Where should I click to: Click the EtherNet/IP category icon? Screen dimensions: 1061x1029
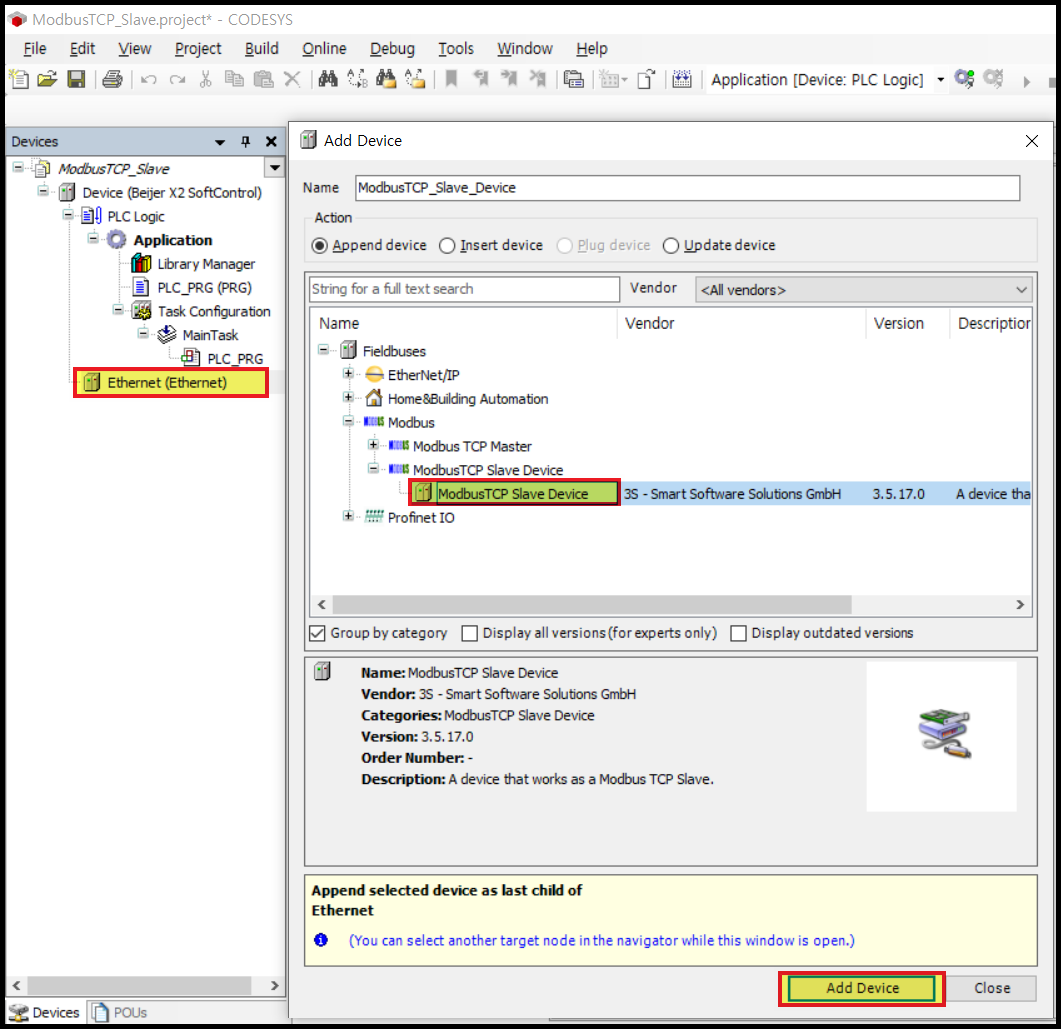[374, 375]
